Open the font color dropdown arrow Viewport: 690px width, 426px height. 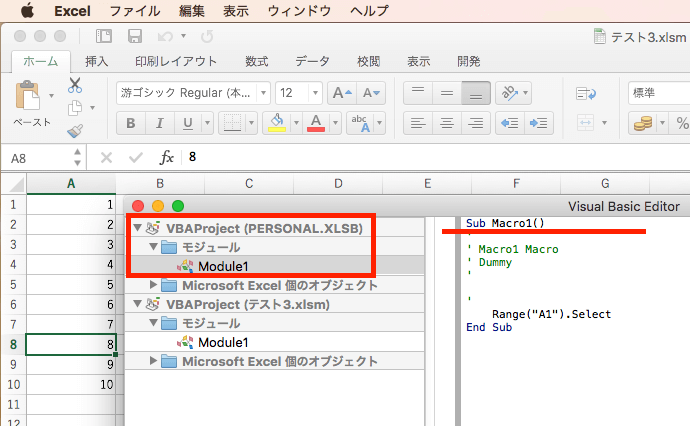pos(335,123)
